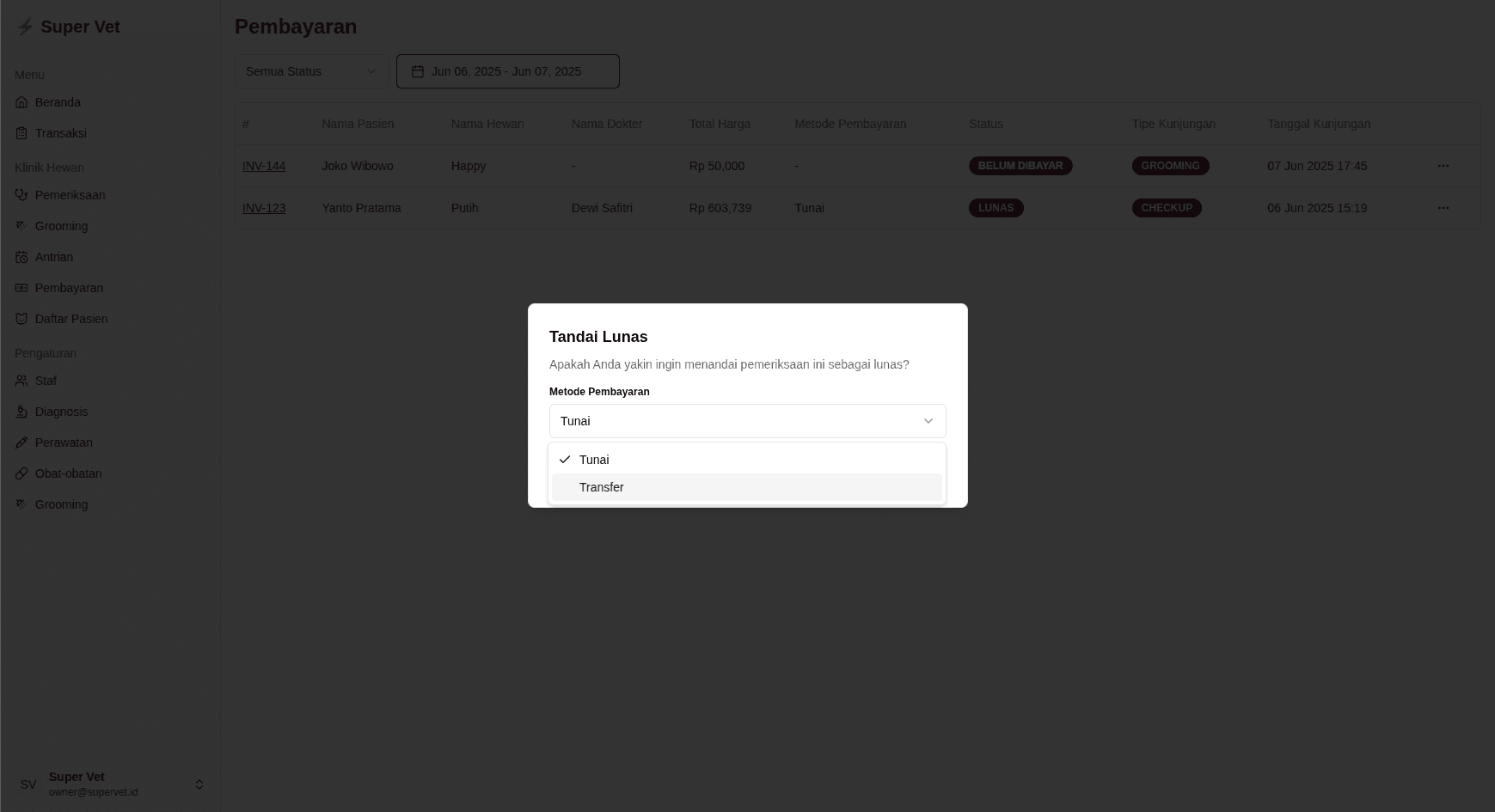This screenshot has height=812, width=1495.
Task: Select Tunai with the checkmark option
Action: (594, 460)
